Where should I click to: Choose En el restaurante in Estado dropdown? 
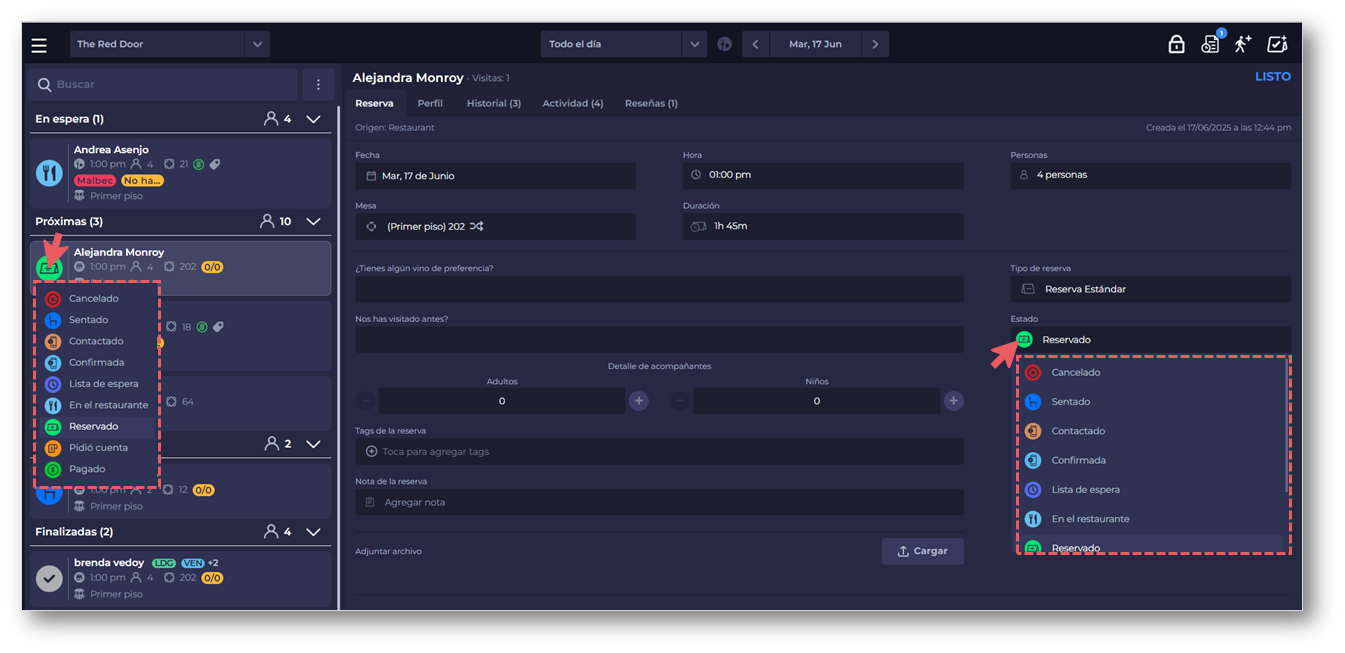1150,519
